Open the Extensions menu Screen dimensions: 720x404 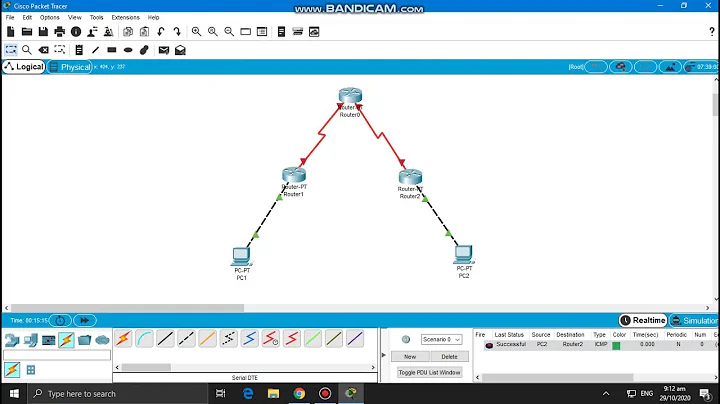click(125, 17)
